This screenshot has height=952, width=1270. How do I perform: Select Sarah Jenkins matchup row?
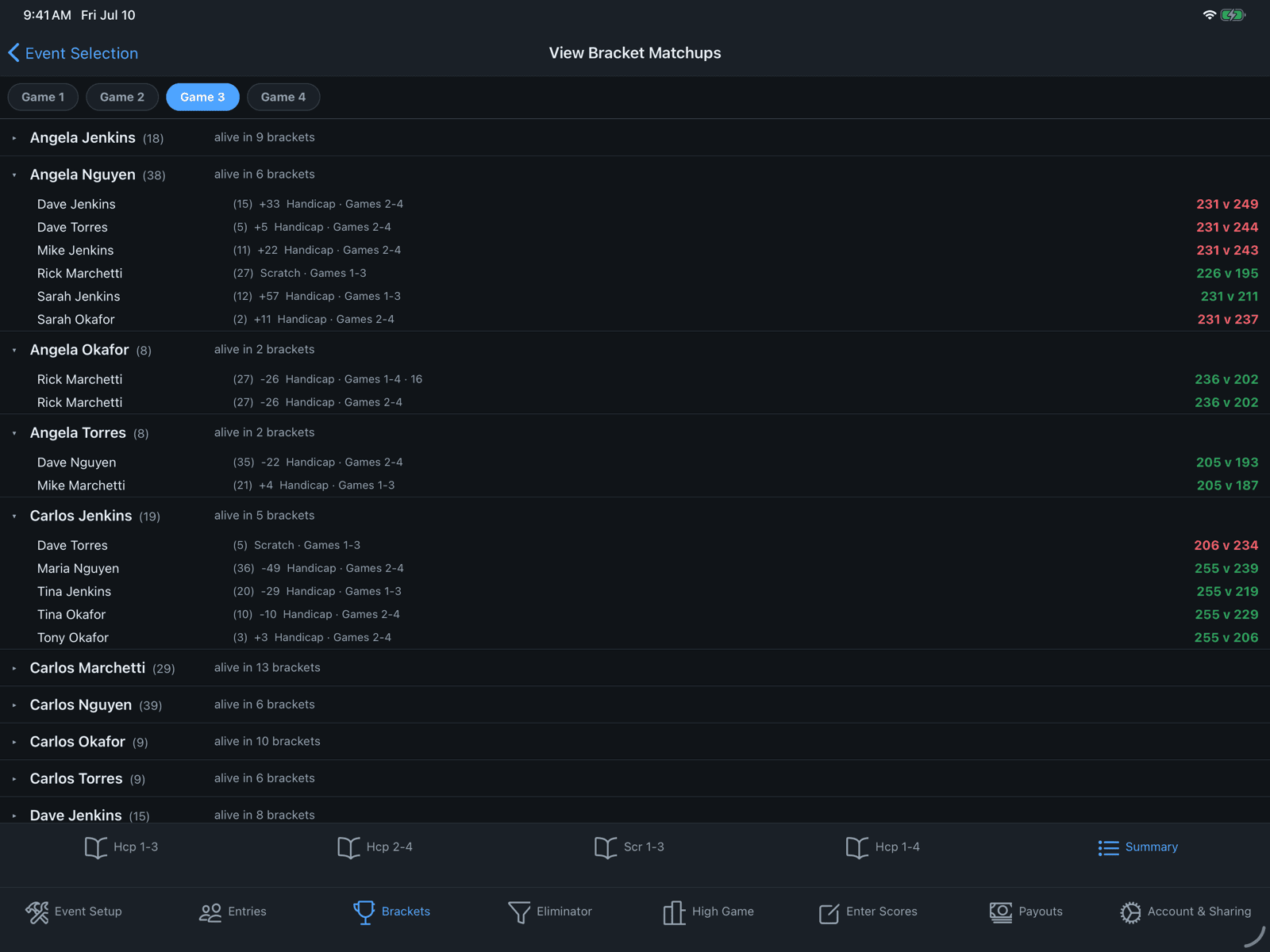[x=635, y=297]
